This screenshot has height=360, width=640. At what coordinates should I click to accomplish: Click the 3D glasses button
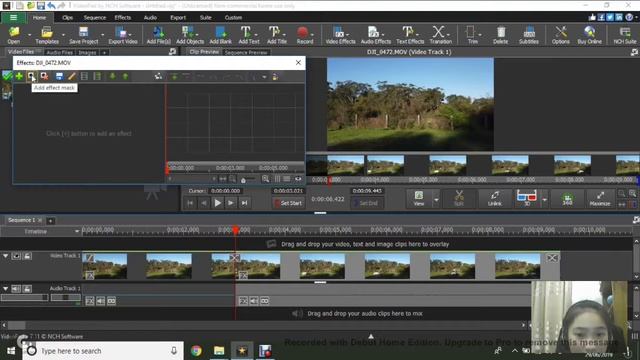[527, 198]
